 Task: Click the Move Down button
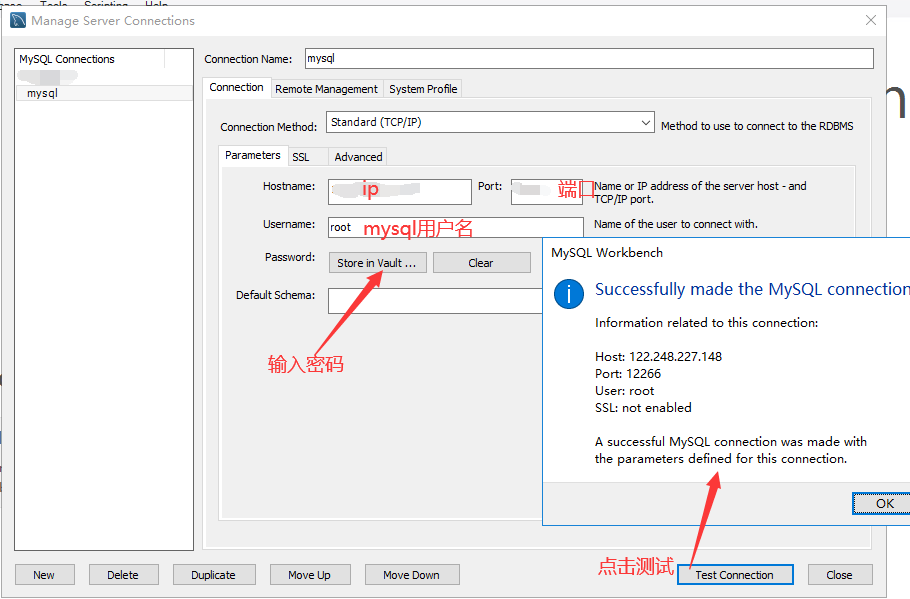tap(411, 575)
